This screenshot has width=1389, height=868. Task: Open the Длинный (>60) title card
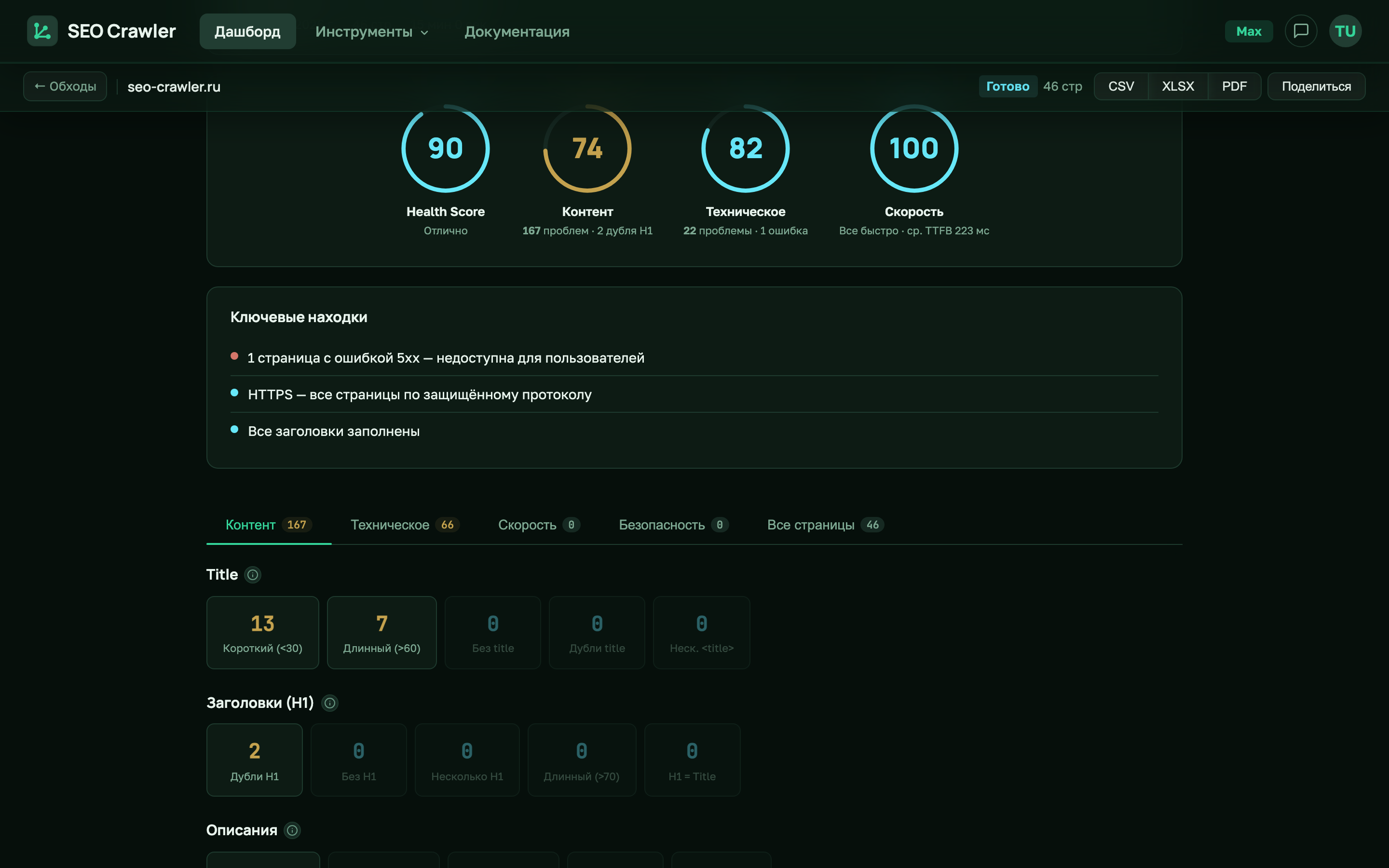381,633
